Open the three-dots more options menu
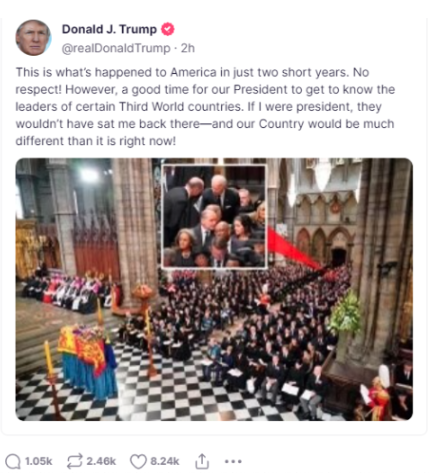 pyautogui.click(x=233, y=462)
